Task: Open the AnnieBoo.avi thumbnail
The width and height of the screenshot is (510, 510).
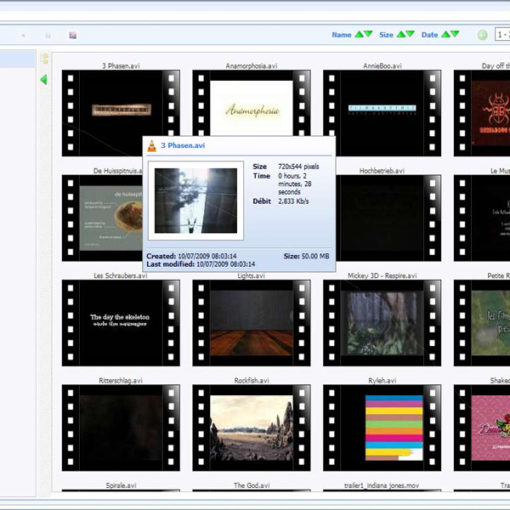Action: (382, 113)
